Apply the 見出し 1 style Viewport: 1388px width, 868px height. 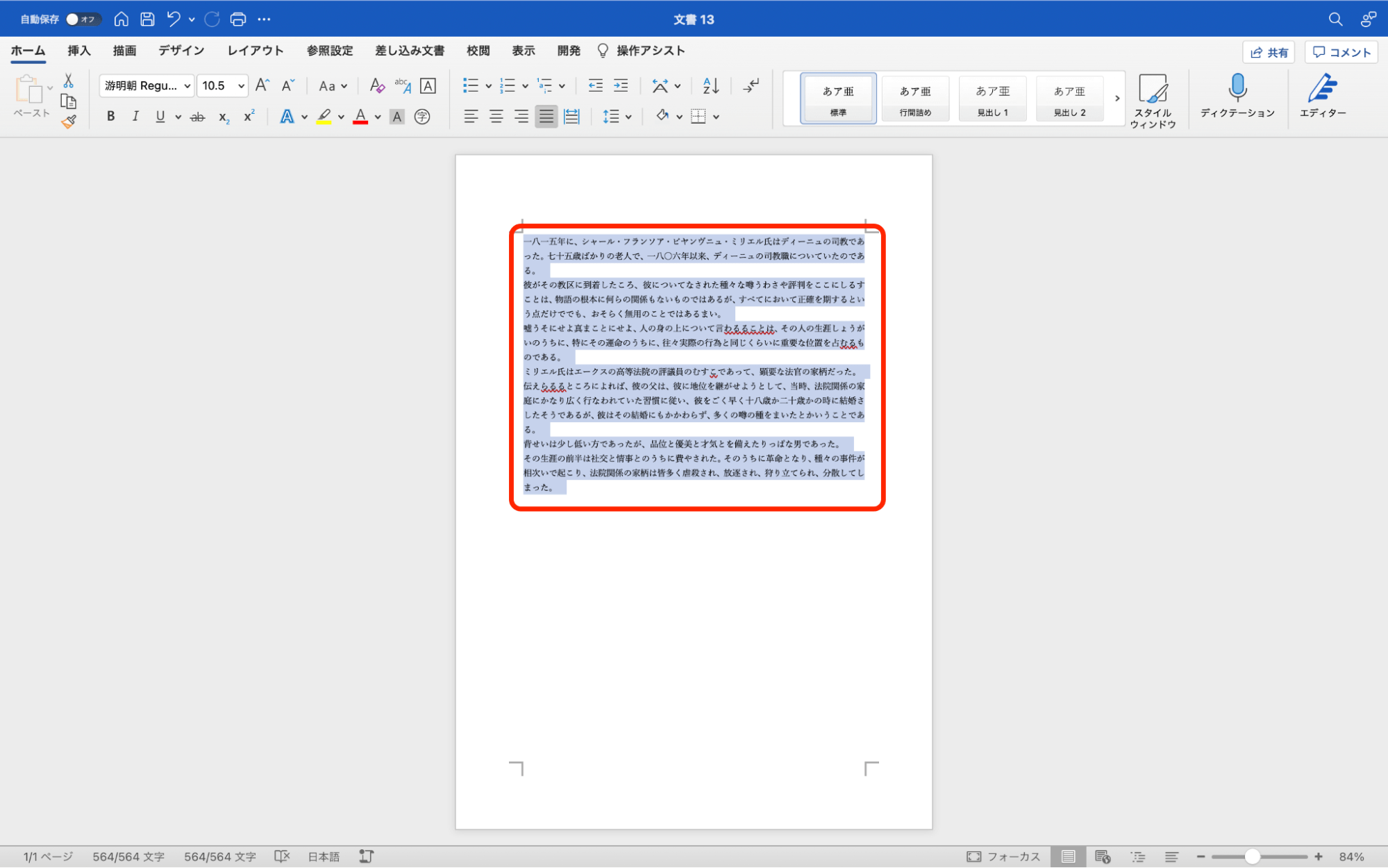coord(992,99)
